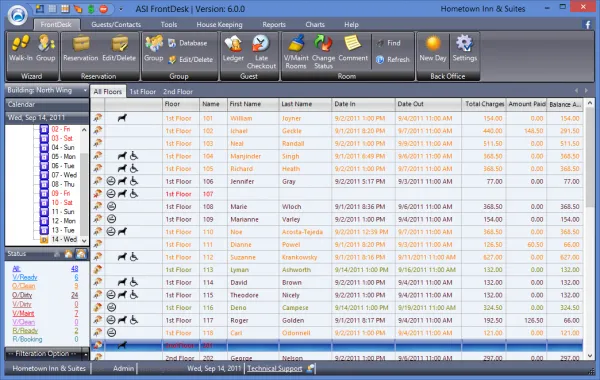Filter rooms by V/Ready status
The height and width of the screenshot is (380, 600).
click(x=25, y=277)
